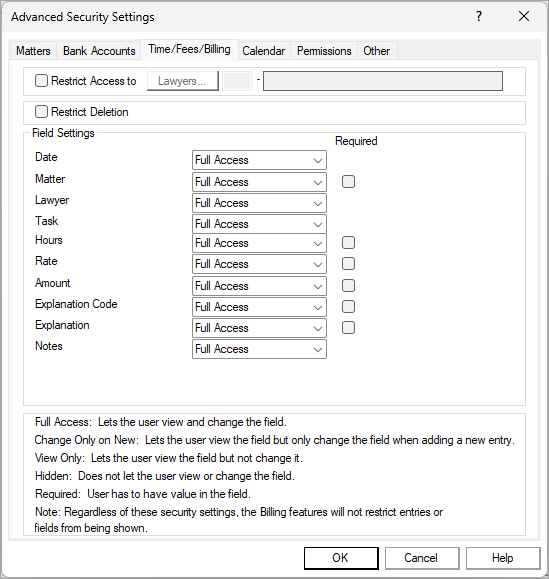Click the Required column header text
Viewport: 549px width, 579px height.
(x=356, y=141)
